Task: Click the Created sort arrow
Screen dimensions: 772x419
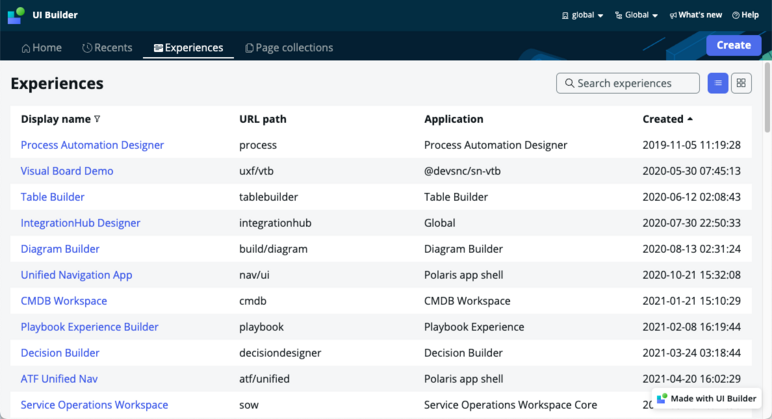Action: click(690, 119)
